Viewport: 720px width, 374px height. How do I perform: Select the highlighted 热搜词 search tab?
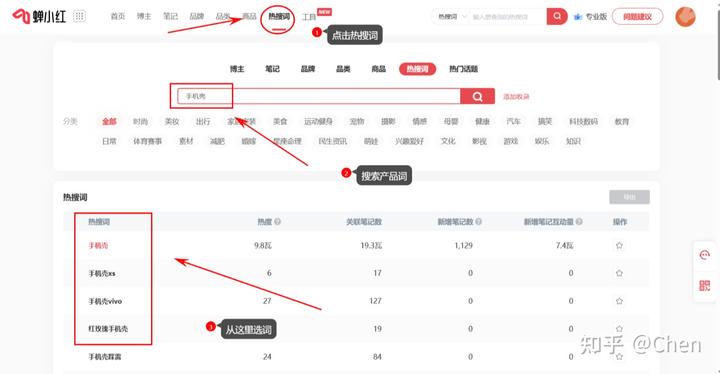[417, 69]
